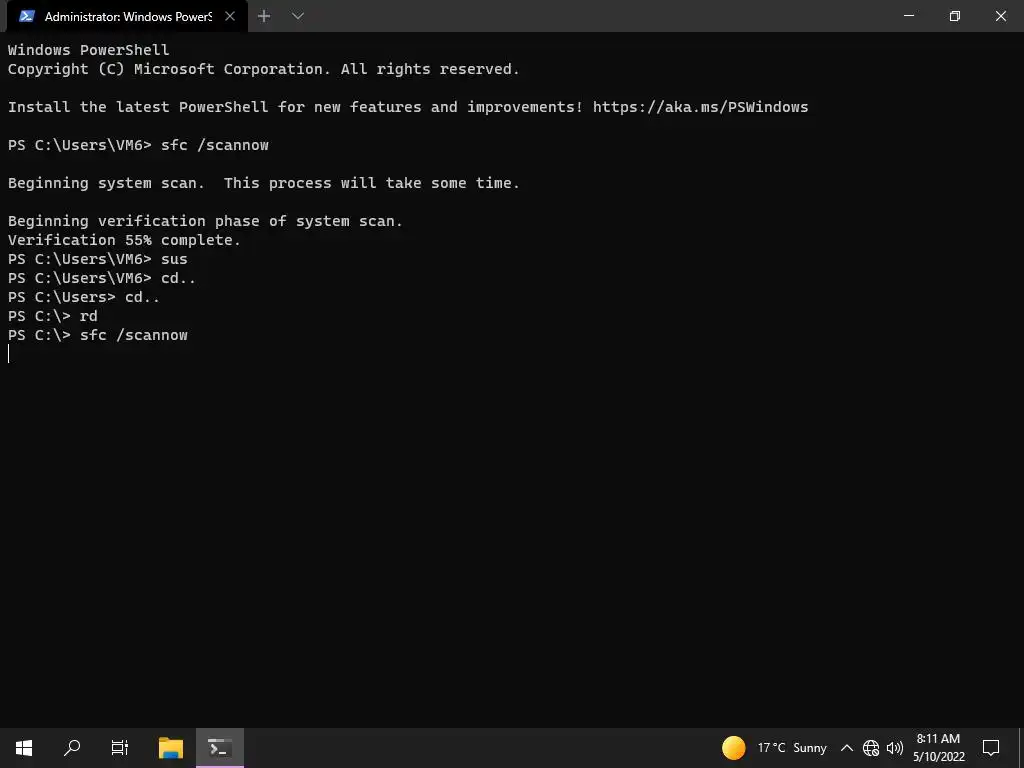Open the volume control icon
Screen dimensions: 1024x768
tap(895, 748)
